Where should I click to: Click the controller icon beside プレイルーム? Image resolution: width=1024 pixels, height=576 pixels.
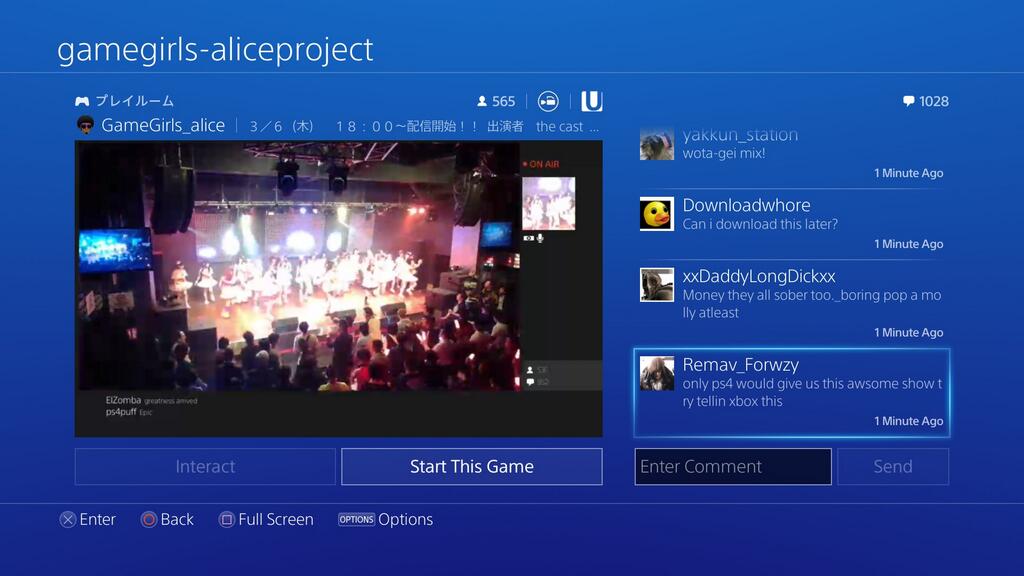(82, 101)
